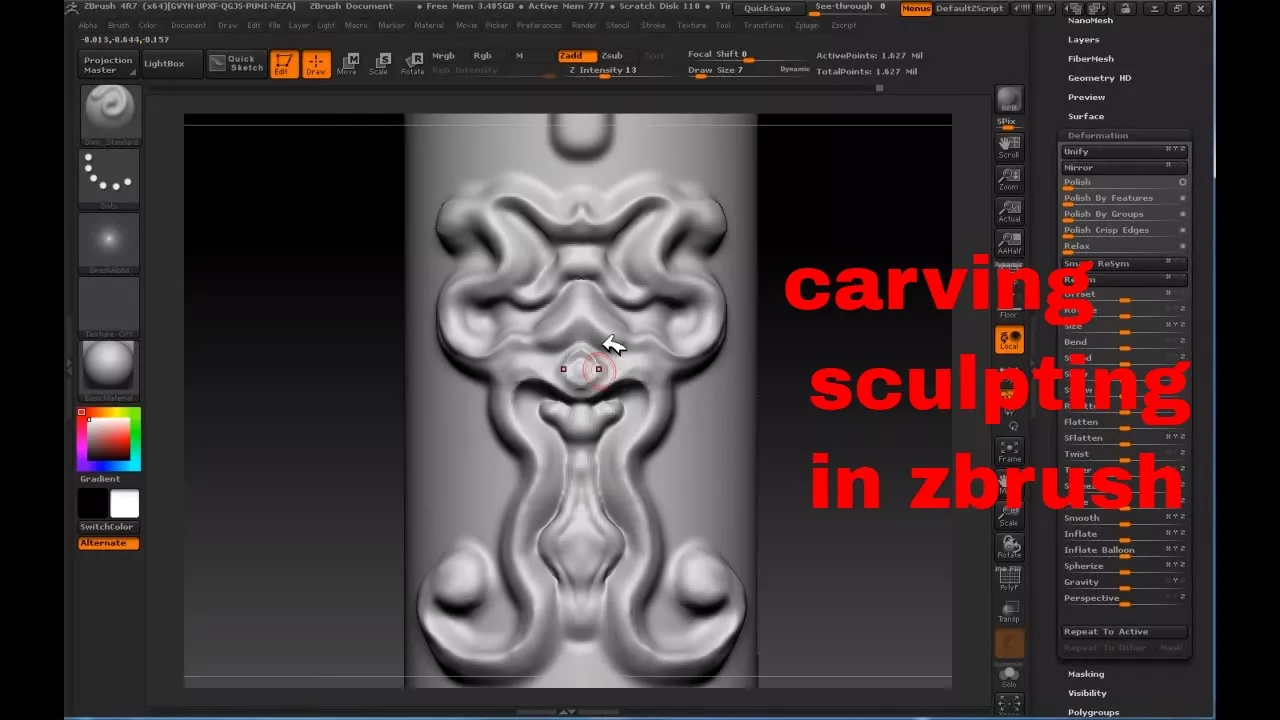Toggle PolyF wireframe display
The width and height of the screenshot is (1280, 720).
(x=1009, y=578)
